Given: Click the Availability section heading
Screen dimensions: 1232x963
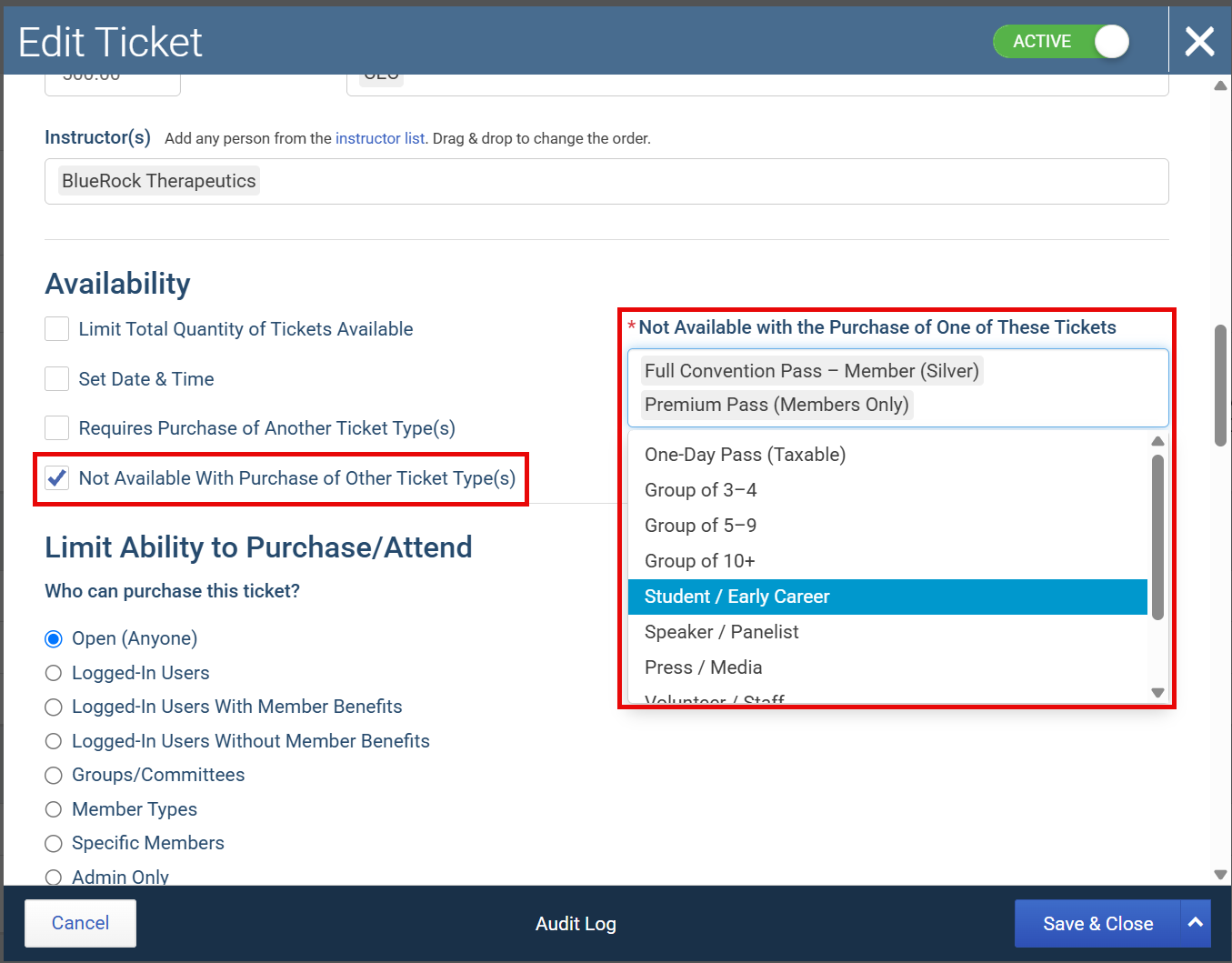Looking at the screenshot, I should [x=118, y=284].
